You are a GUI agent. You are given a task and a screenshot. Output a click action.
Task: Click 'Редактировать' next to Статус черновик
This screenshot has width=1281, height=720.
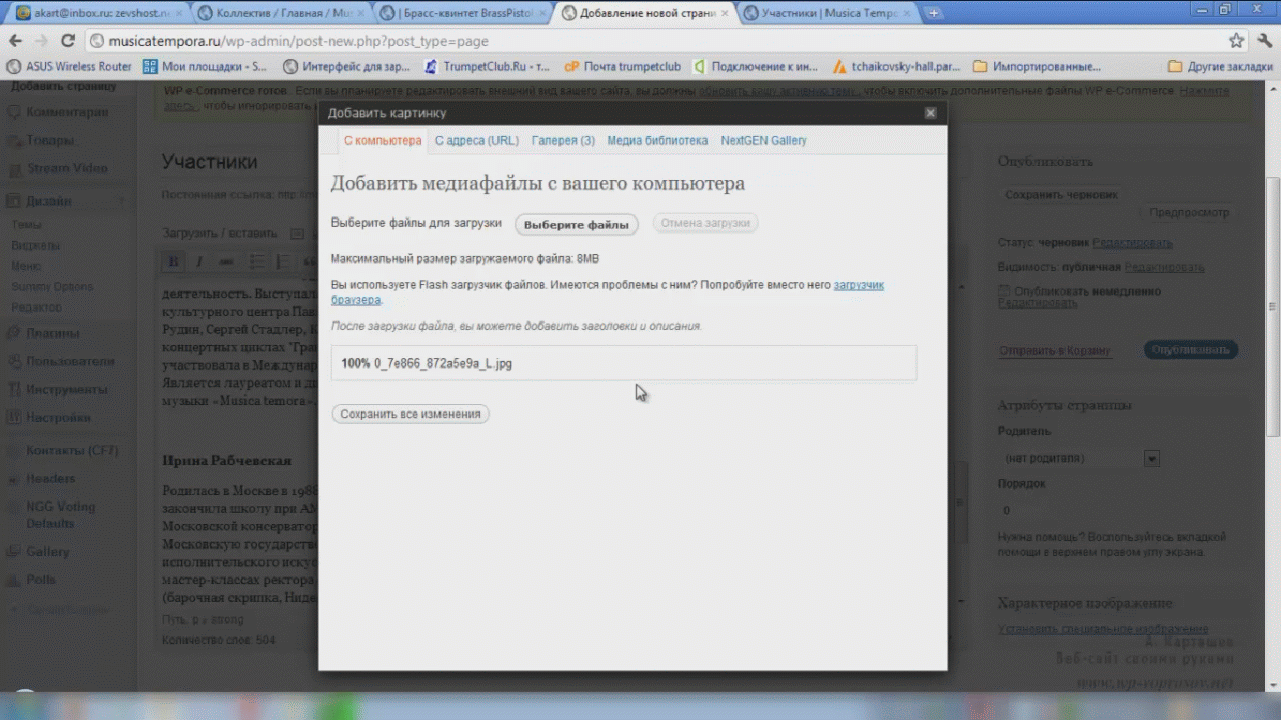[x=1132, y=243]
